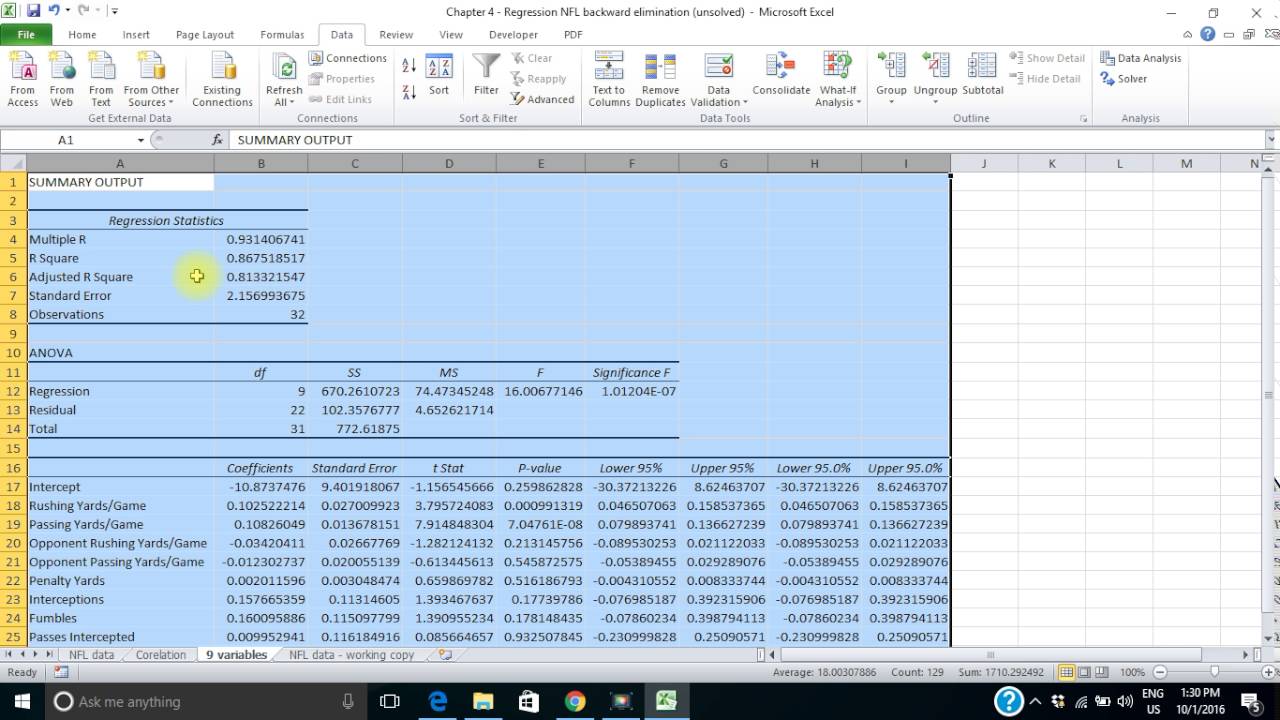Click connection Properties button
The width and height of the screenshot is (1280, 720).
(x=342, y=79)
